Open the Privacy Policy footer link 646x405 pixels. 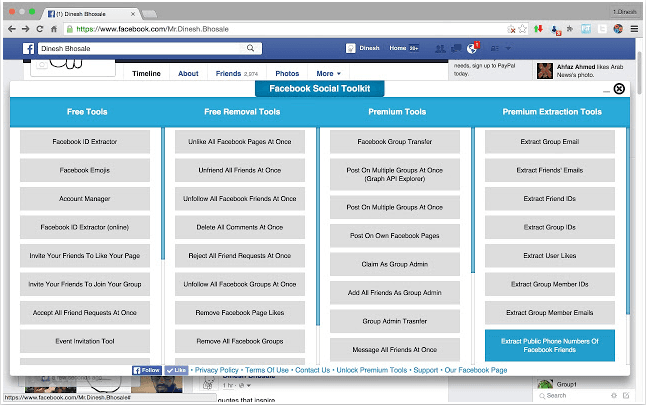tap(217, 370)
